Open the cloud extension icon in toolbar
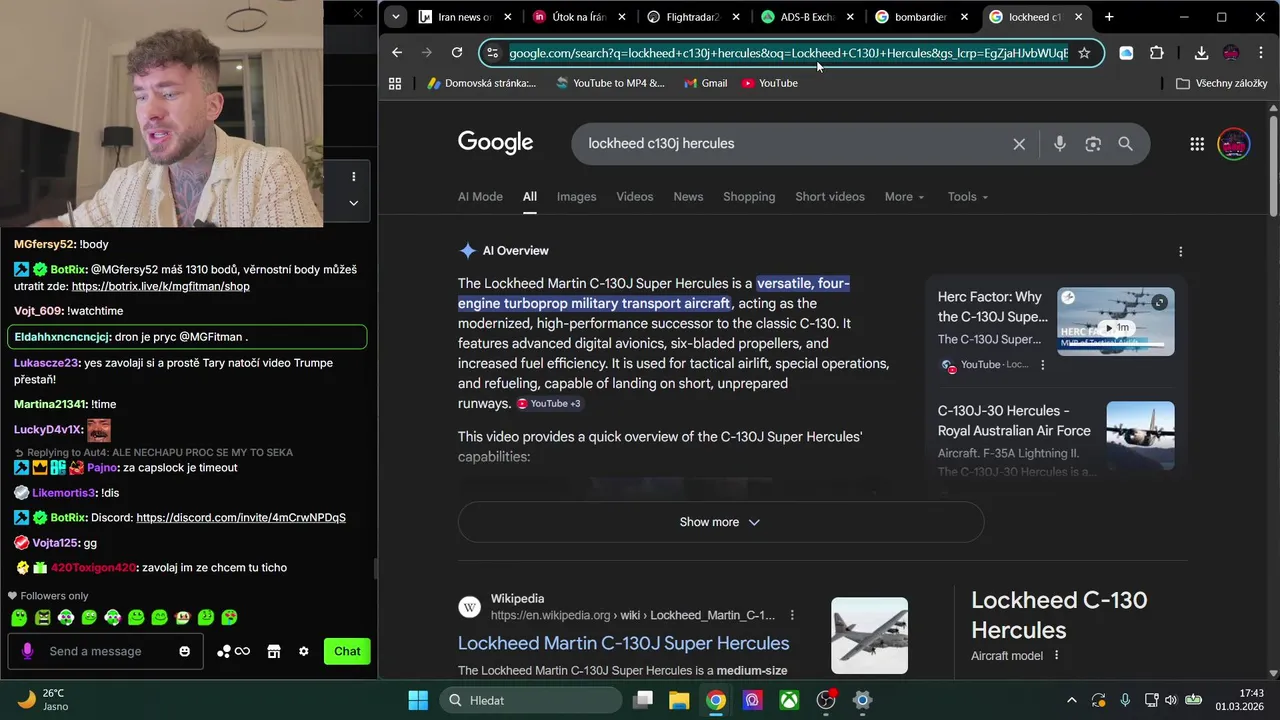 (1126, 53)
